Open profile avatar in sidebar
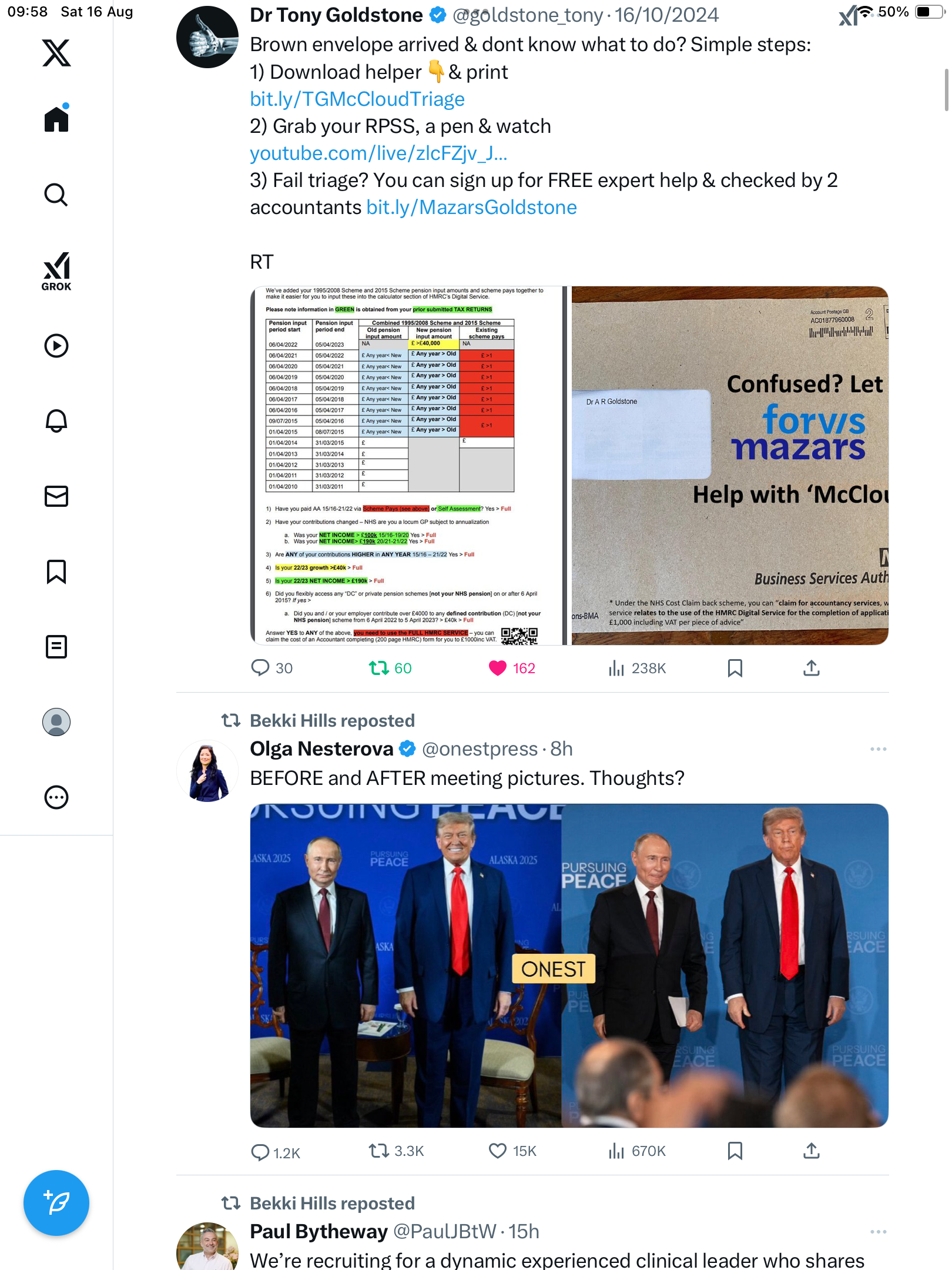 (56, 722)
